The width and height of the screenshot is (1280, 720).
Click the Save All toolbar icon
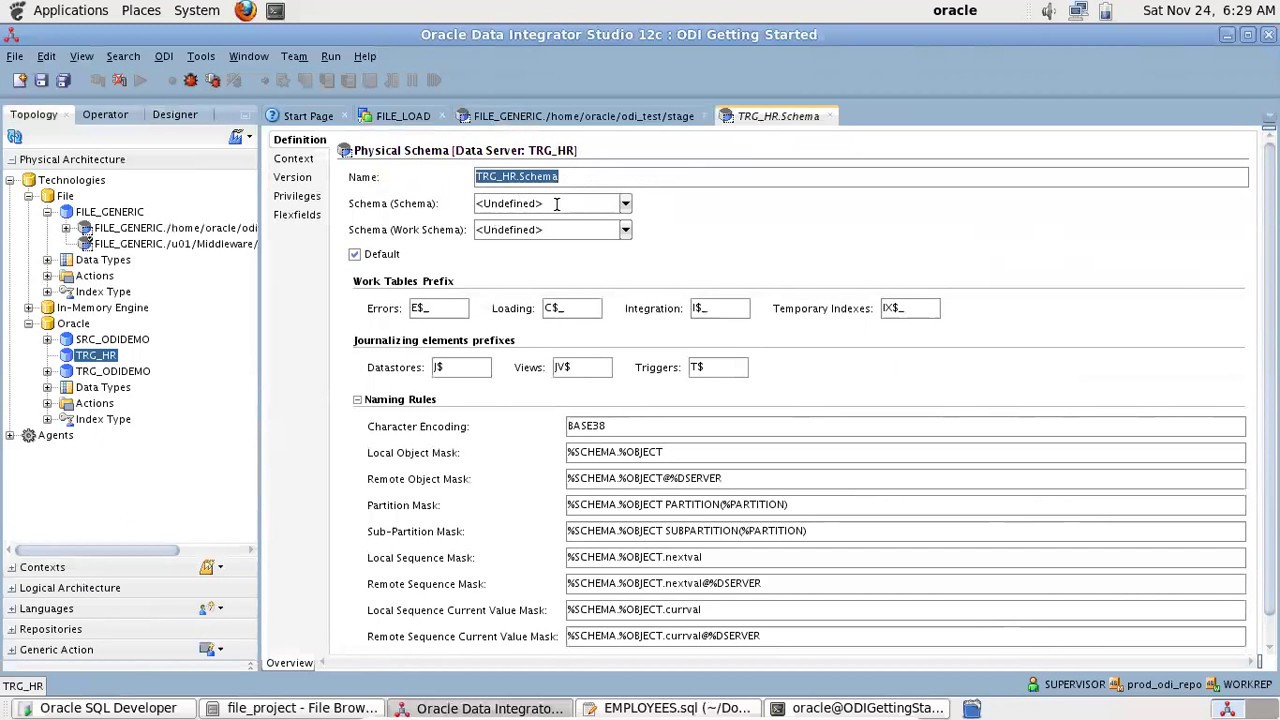tap(63, 80)
